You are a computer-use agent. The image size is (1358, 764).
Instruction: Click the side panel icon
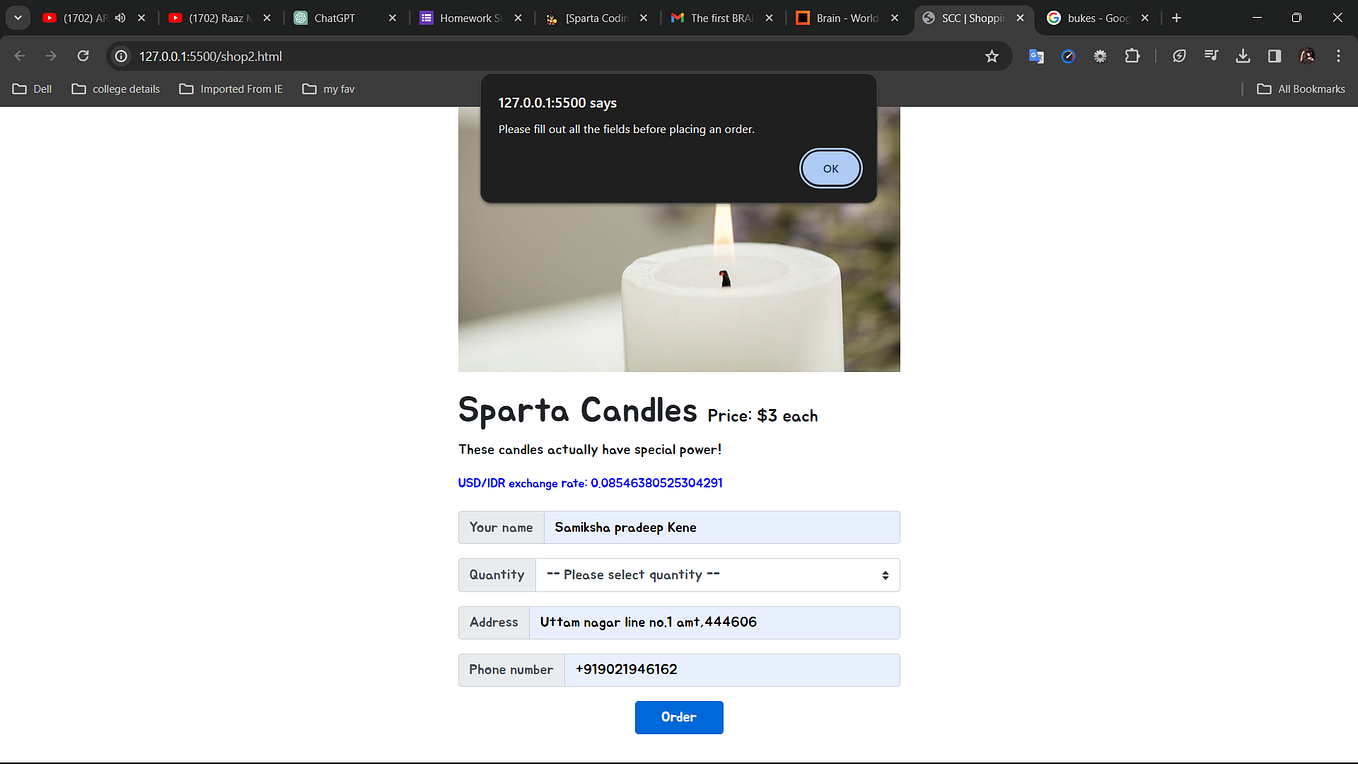(1274, 56)
